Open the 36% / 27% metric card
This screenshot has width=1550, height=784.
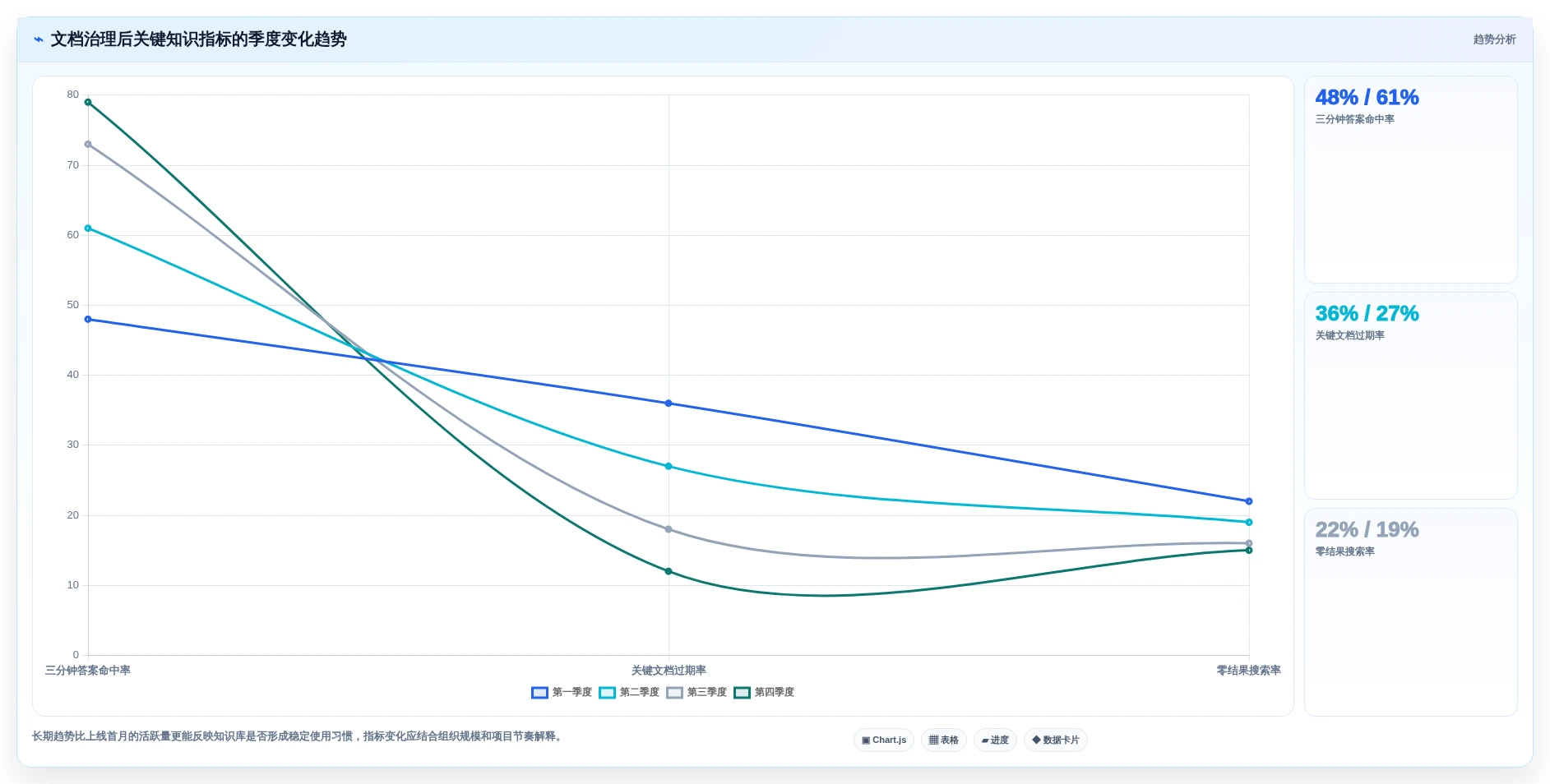click(x=1411, y=395)
